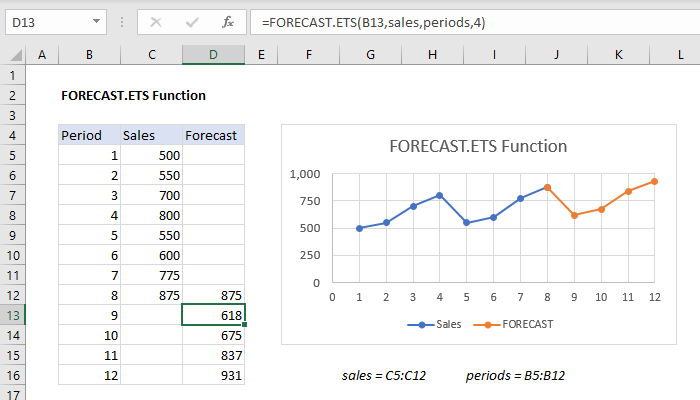Screen dimensions: 700x400
Task: Open the Name Box dropdown arrow
Action: coord(96,21)
